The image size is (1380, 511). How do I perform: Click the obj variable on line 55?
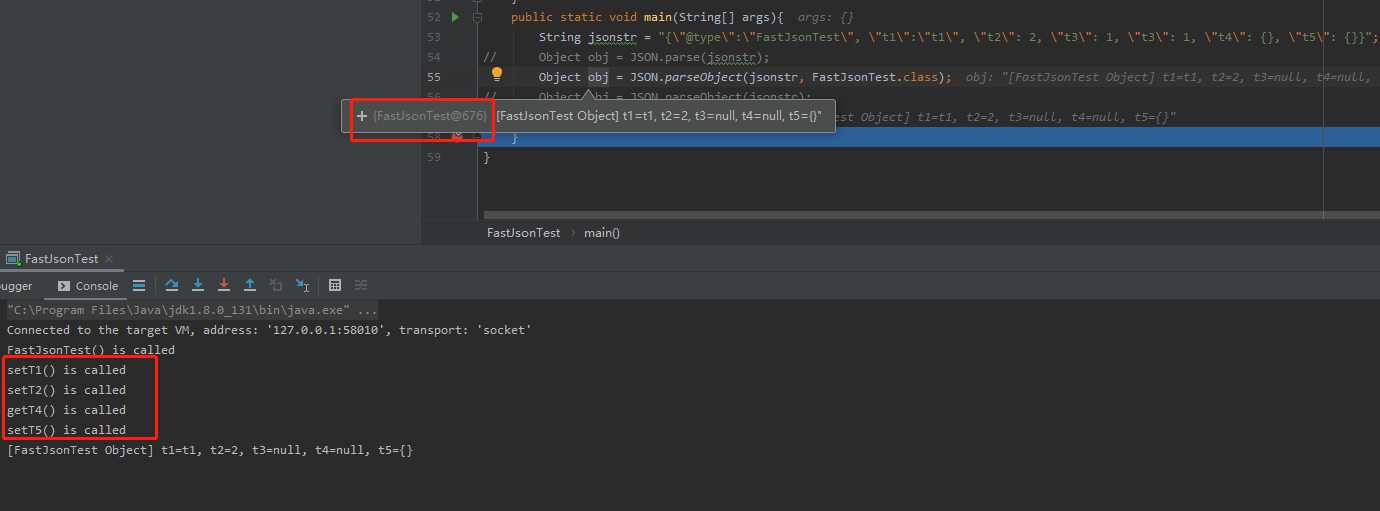click(598, 77)
